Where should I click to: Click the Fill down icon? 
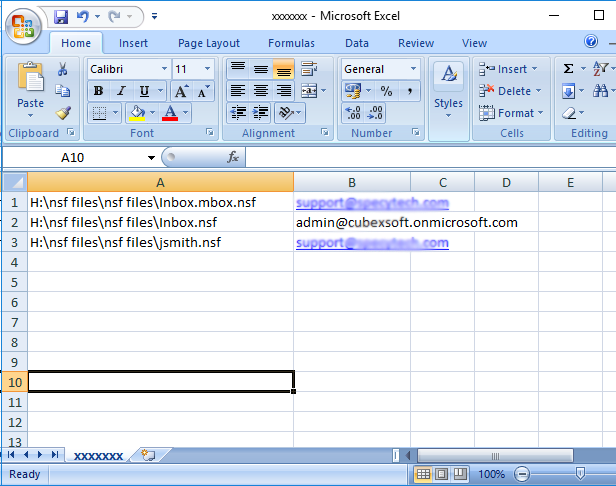[568, 91]
